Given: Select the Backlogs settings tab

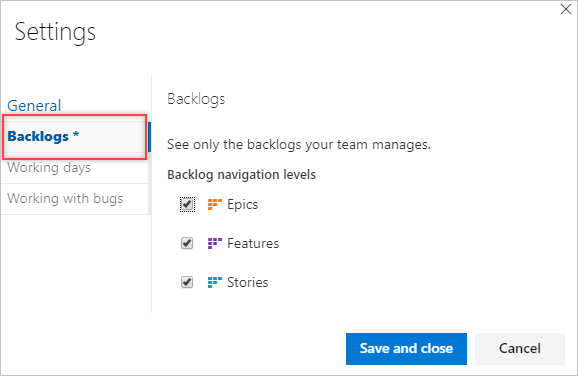Looking at the screenshot, I should click(75, 137).
